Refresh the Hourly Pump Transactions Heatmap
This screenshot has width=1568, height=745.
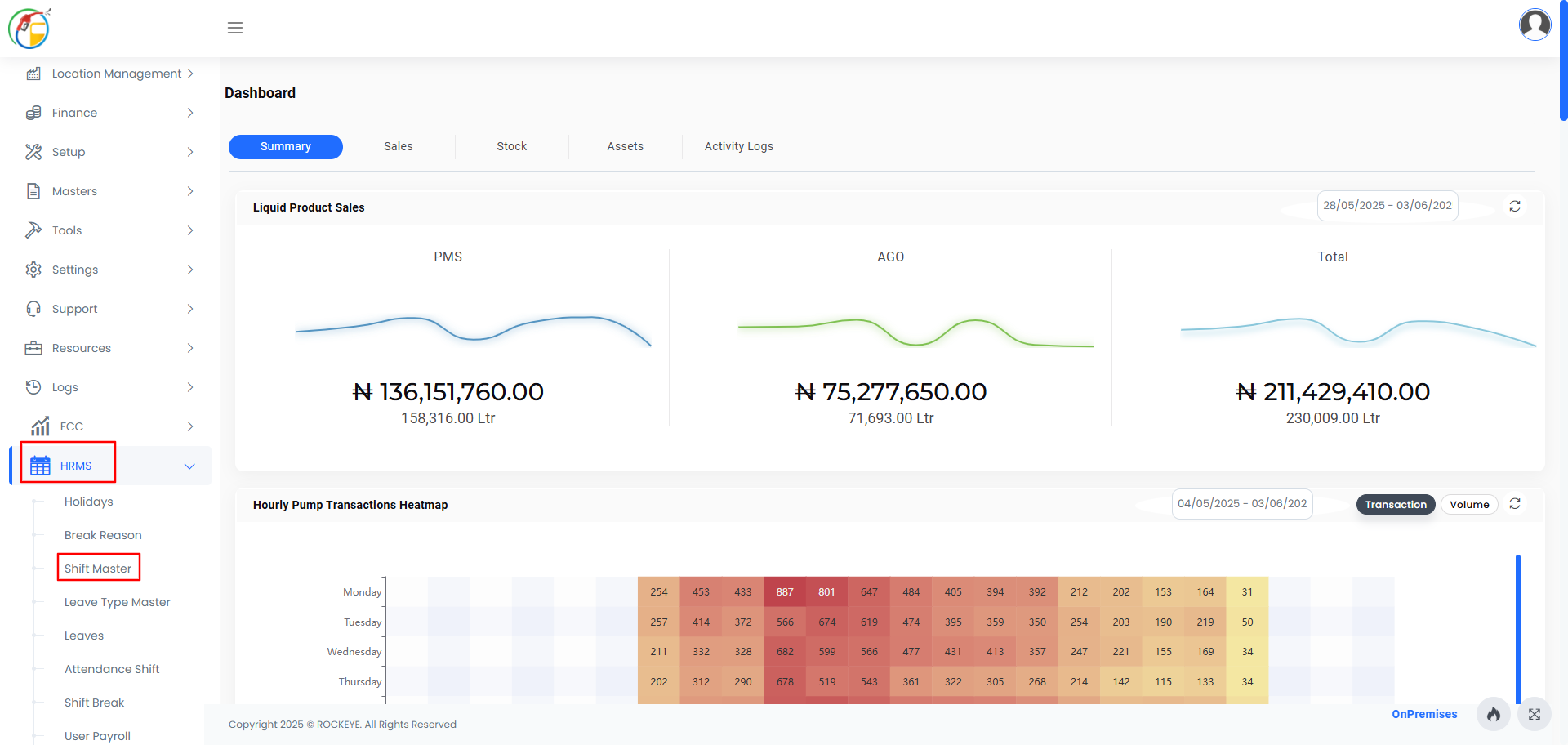pyautogui.click(x=1515, y=504)
